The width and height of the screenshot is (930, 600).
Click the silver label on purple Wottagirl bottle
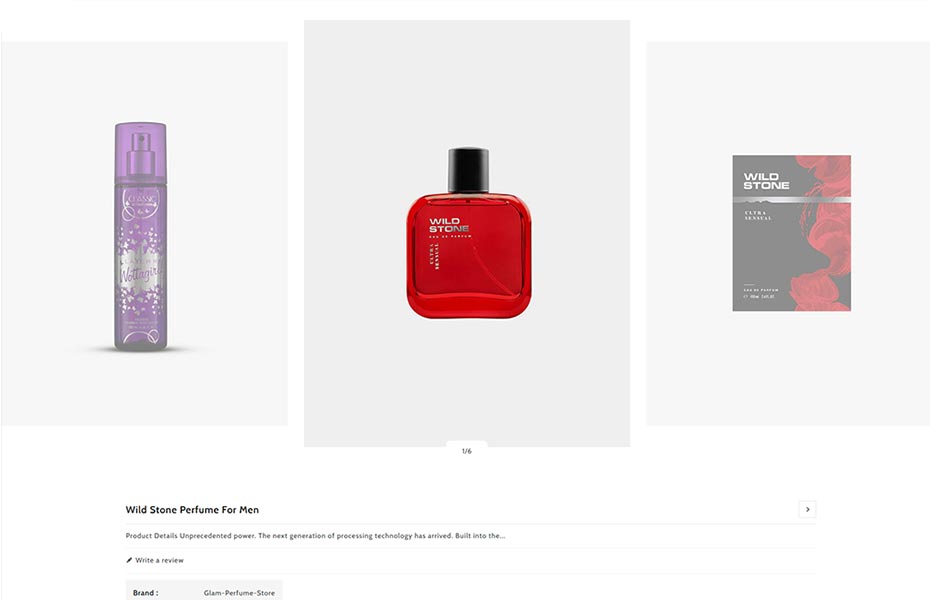click(140, 273)
